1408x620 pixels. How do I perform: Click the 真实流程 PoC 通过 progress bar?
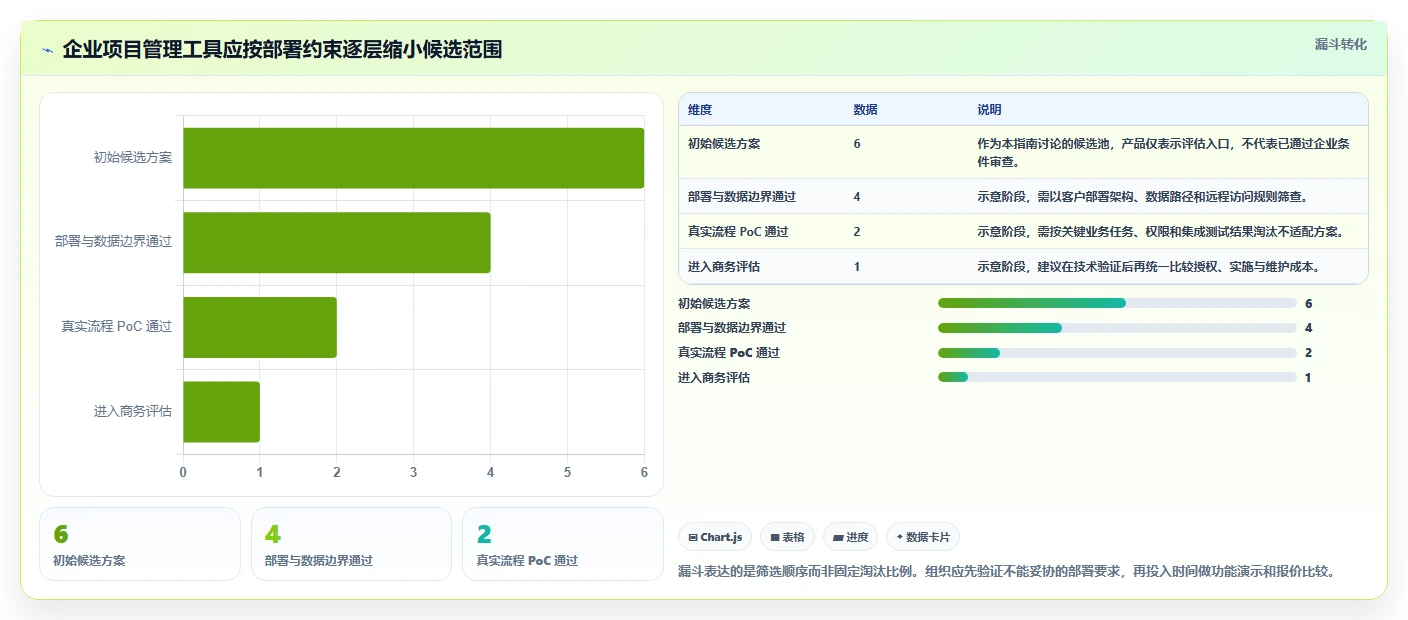pyautogui.click(x=1117, y=353)
